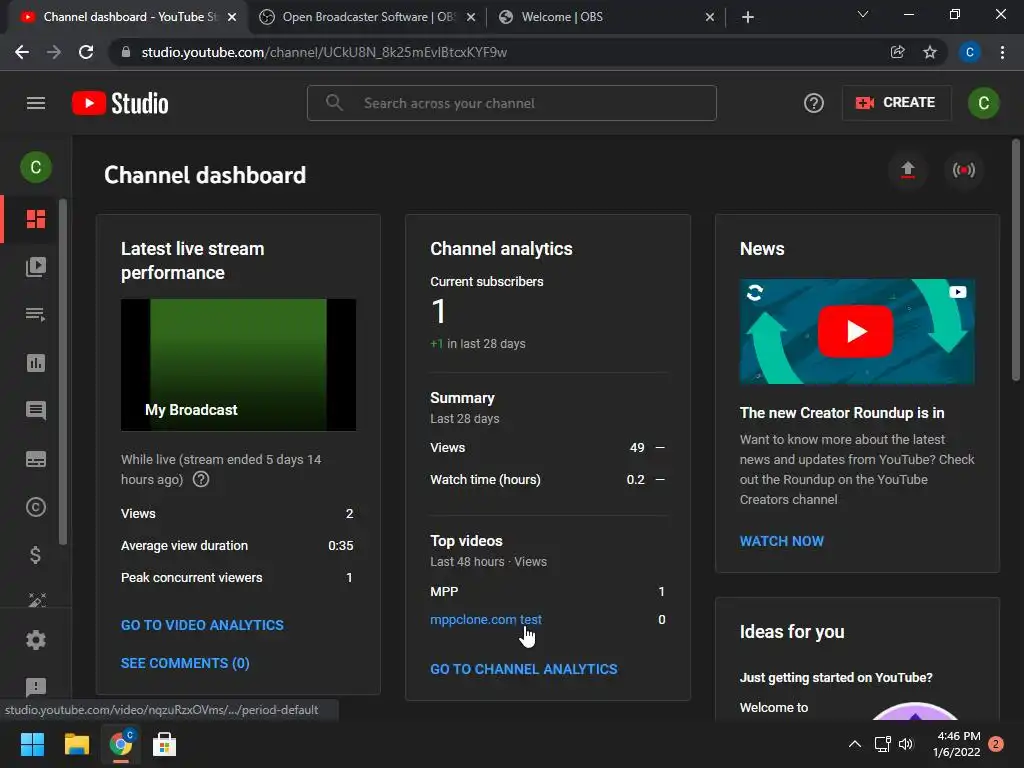The height and width of the screenshot is (768, 1024).
Task: Click the search magnifier icon
Action: (x=334, y=103)
